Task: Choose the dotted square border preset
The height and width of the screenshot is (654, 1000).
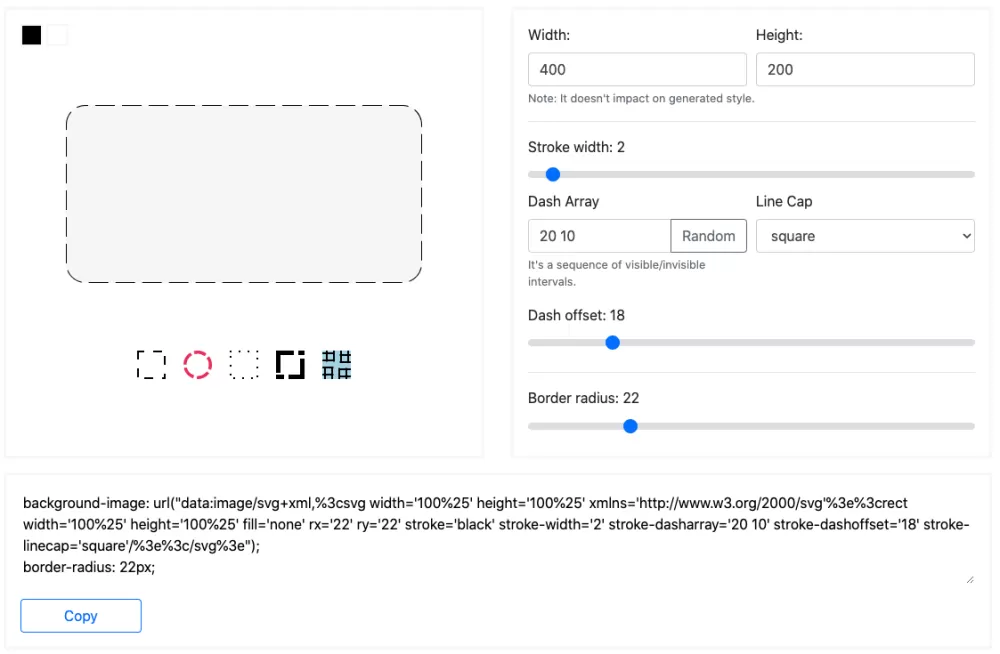Action: coord(244,364)
